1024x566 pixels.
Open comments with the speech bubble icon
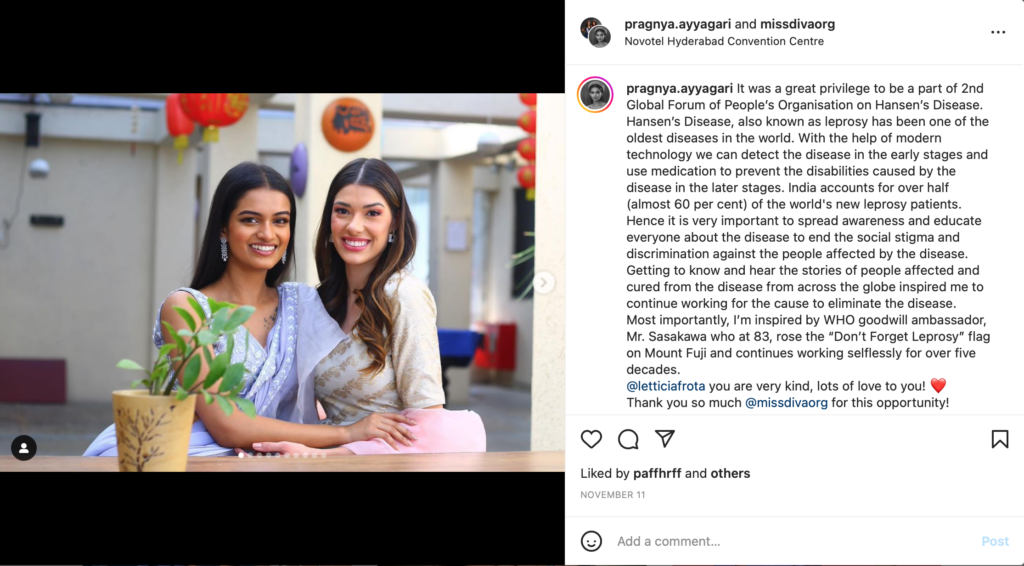point(628,439)
